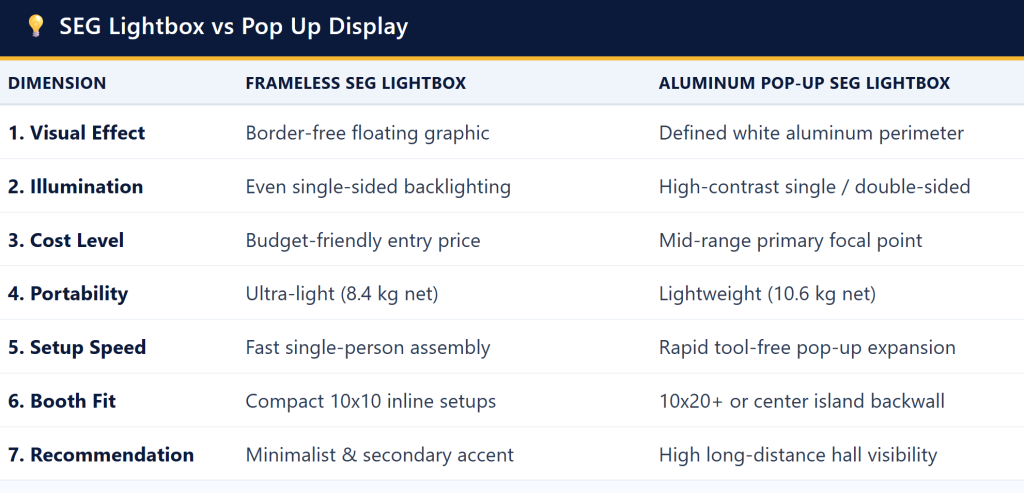Click the Portability row label
Viewport: 1024px width, 493px height.
[x=68, y=293]
